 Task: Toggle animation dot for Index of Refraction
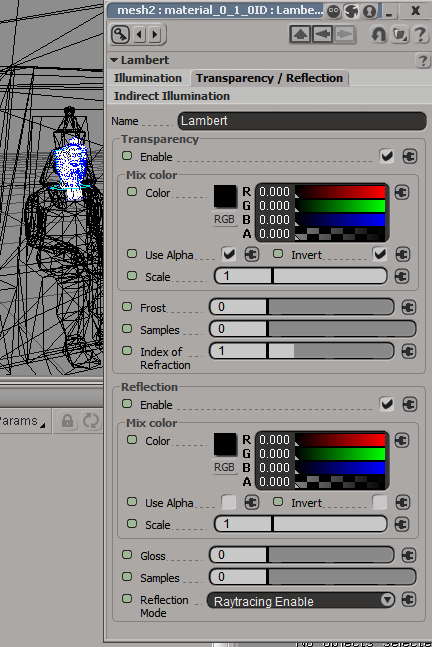tap(127, 351)
